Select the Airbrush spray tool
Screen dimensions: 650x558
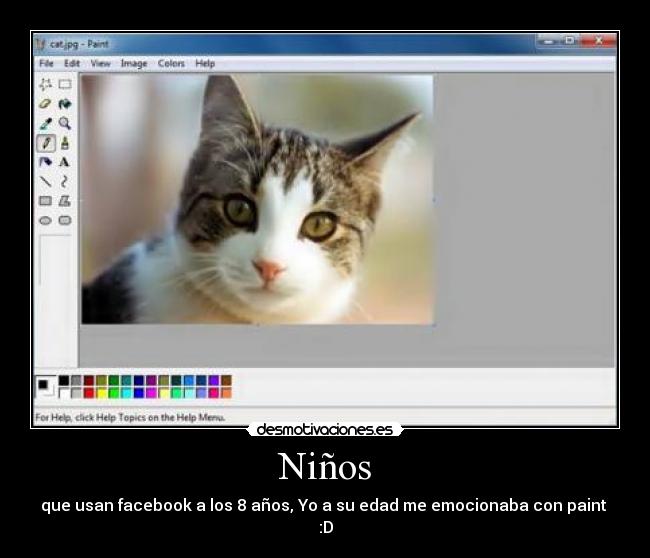[45, 162]
